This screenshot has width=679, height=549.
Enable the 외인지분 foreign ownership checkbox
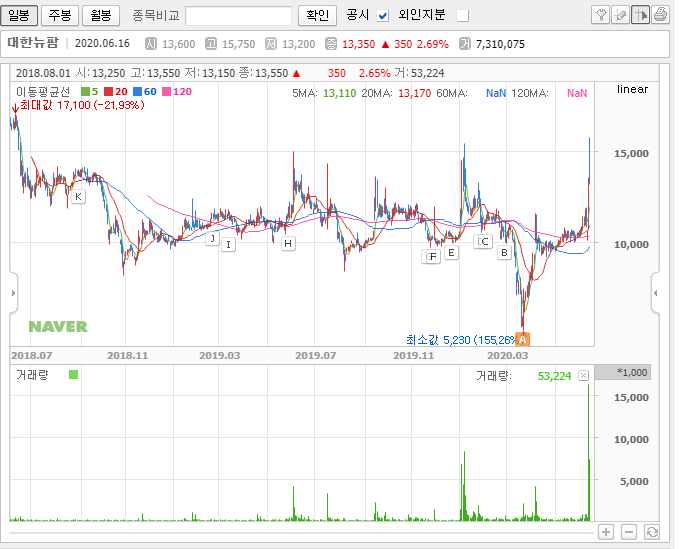click(462, 16)
